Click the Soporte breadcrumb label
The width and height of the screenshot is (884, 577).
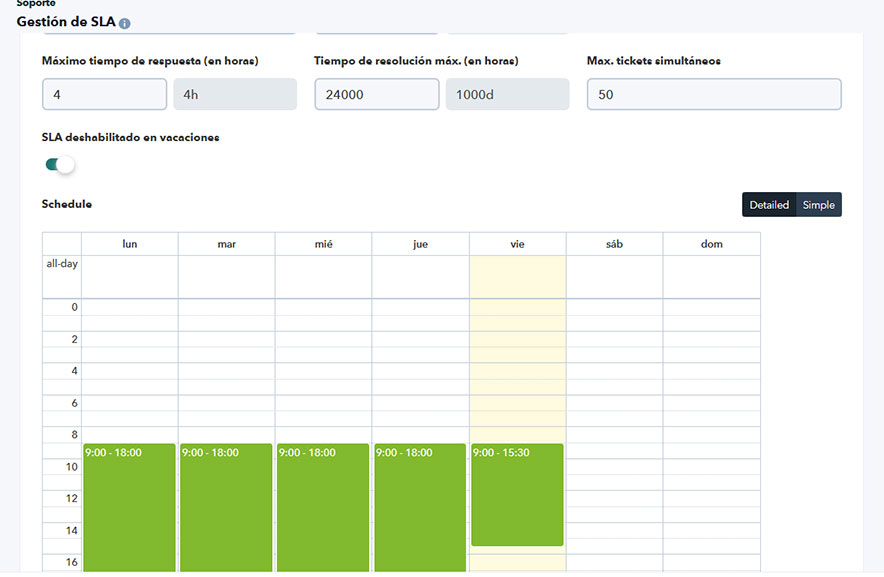(34, 4)
